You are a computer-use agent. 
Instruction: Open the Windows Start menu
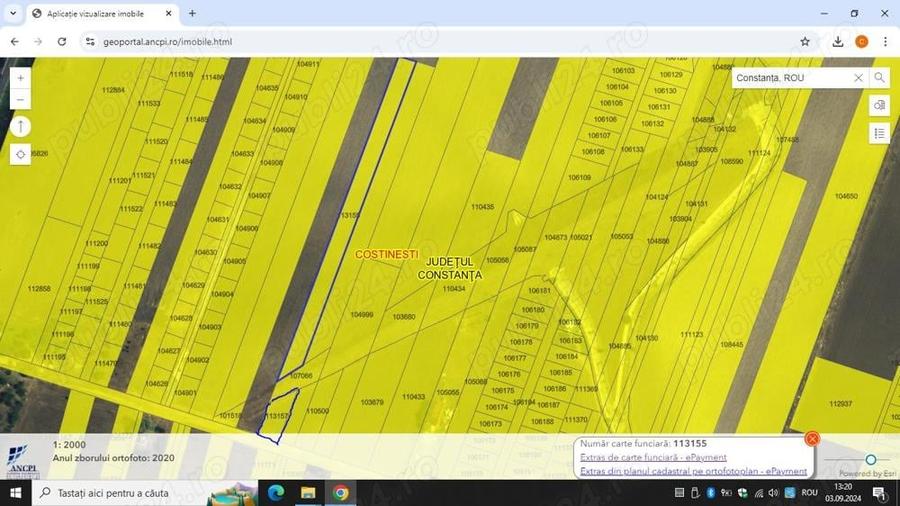15,493
